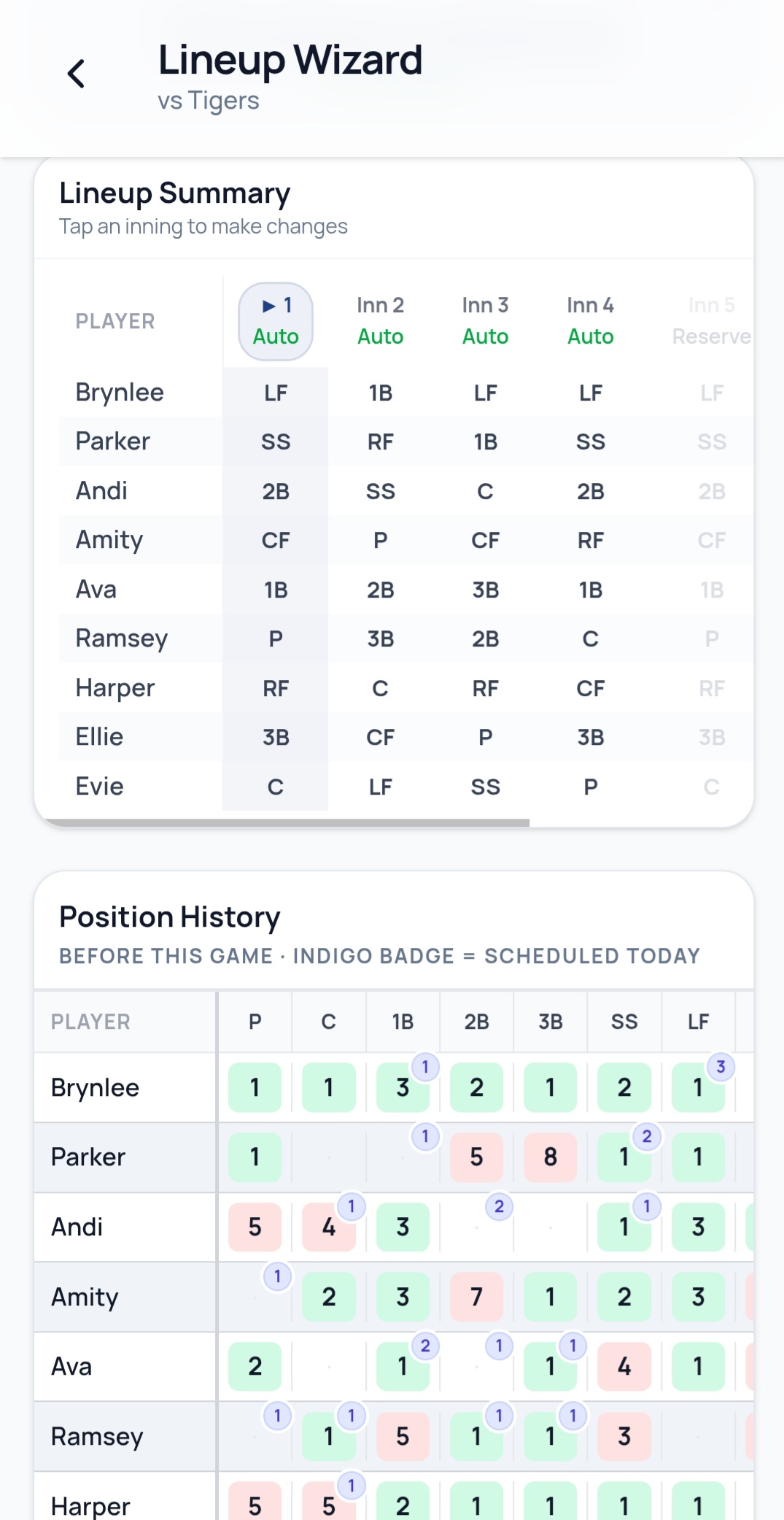
Task: Open Inn 3 Auto column header
Action: tap(485, 321)
